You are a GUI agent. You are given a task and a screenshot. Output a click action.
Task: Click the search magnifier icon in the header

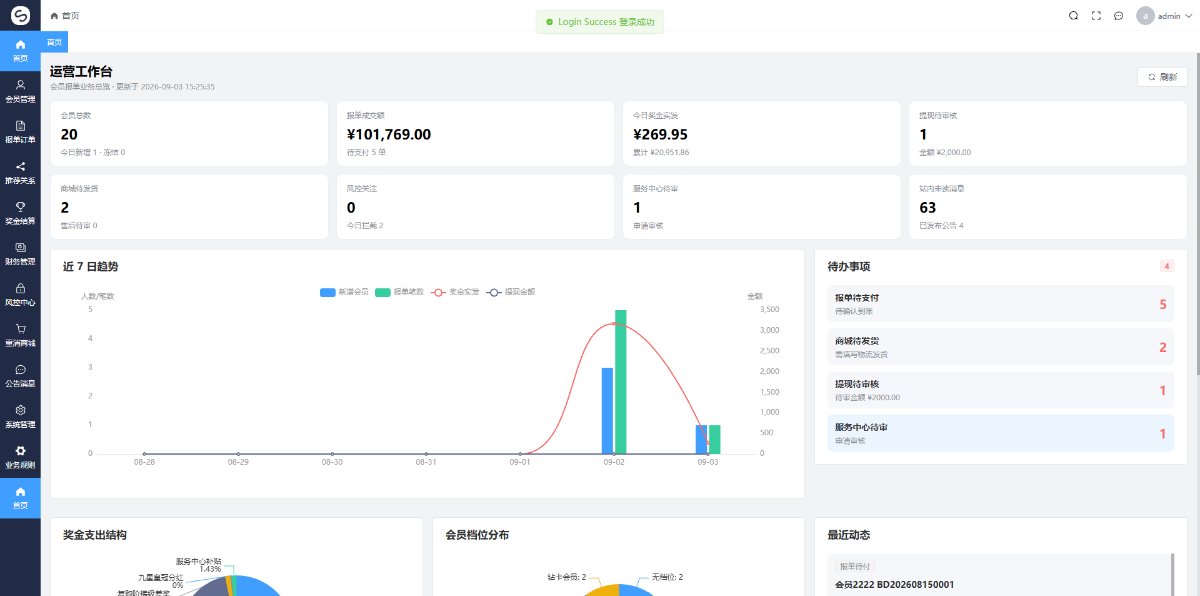(1073, 16)
